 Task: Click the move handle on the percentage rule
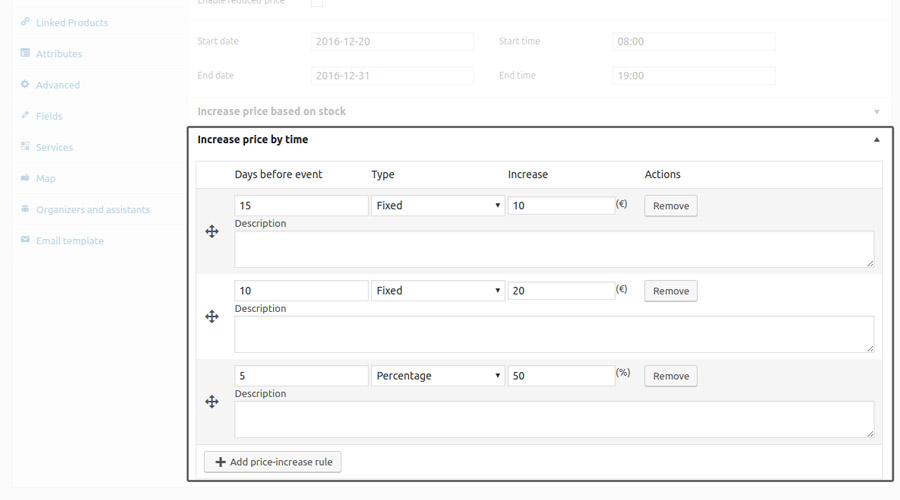tap(212, 401)
